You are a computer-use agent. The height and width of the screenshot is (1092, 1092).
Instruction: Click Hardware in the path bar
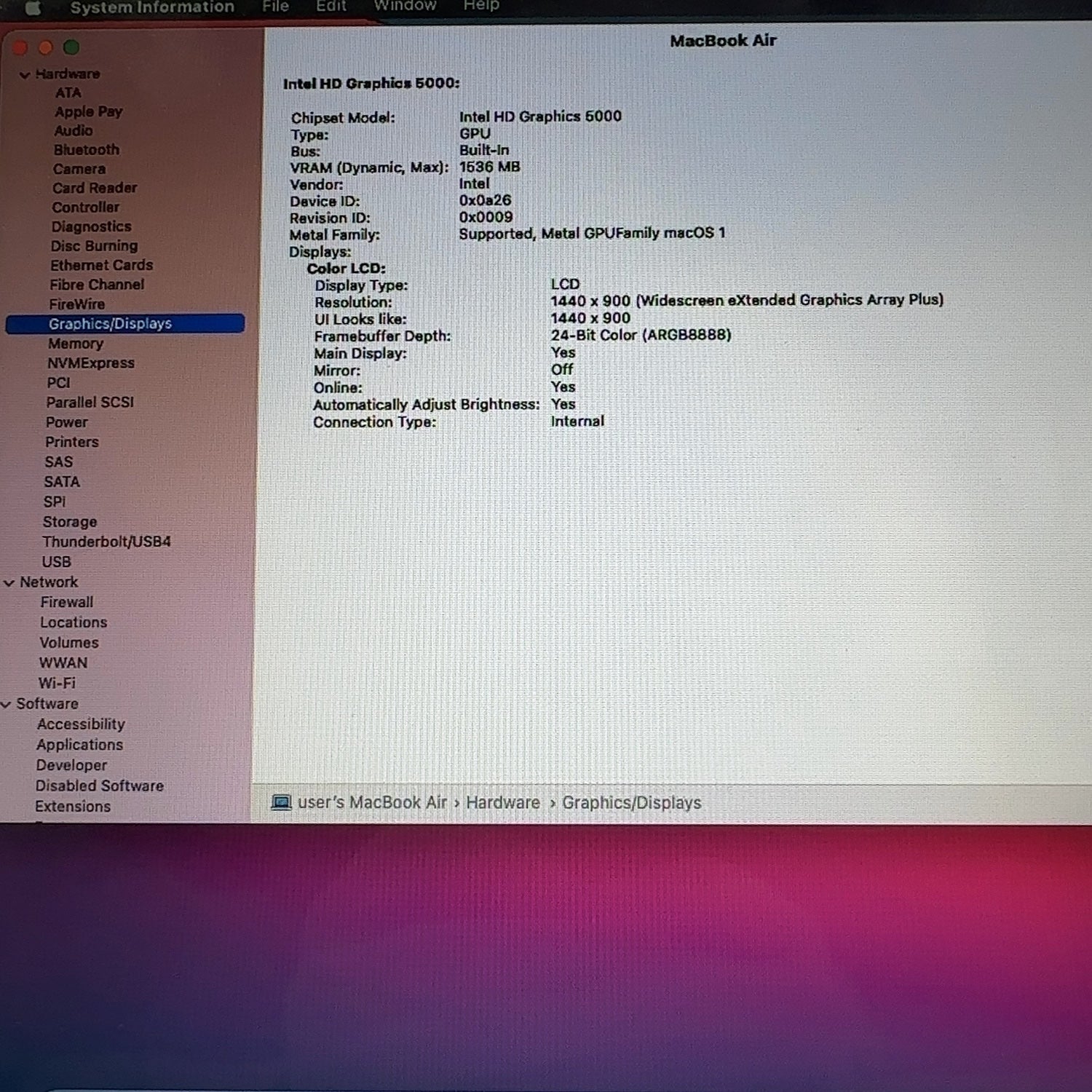(503, 802)
